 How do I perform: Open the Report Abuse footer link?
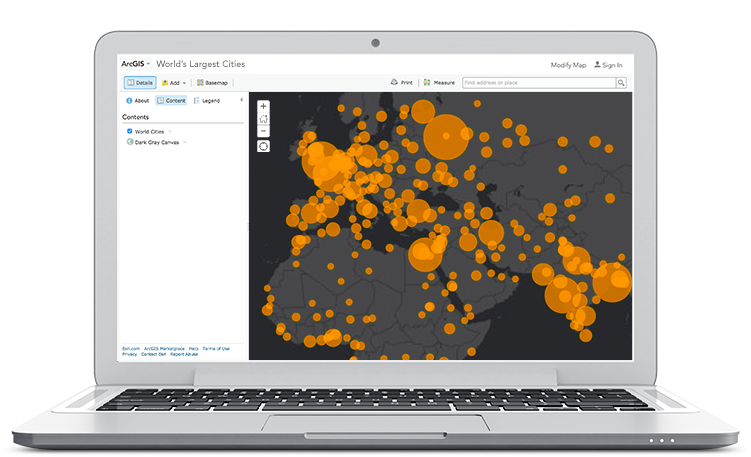pos(184,354)
